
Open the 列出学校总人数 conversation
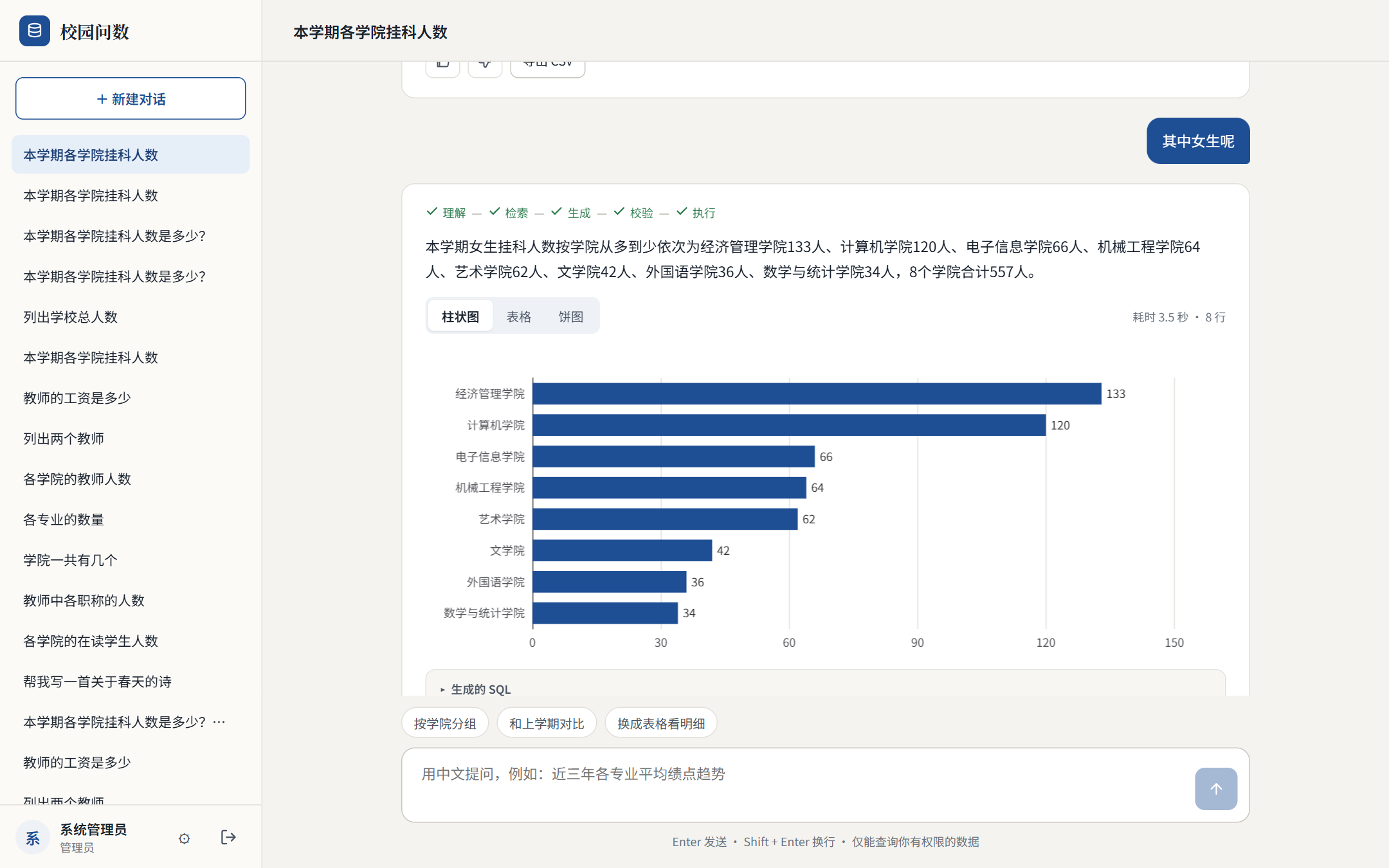131,316
